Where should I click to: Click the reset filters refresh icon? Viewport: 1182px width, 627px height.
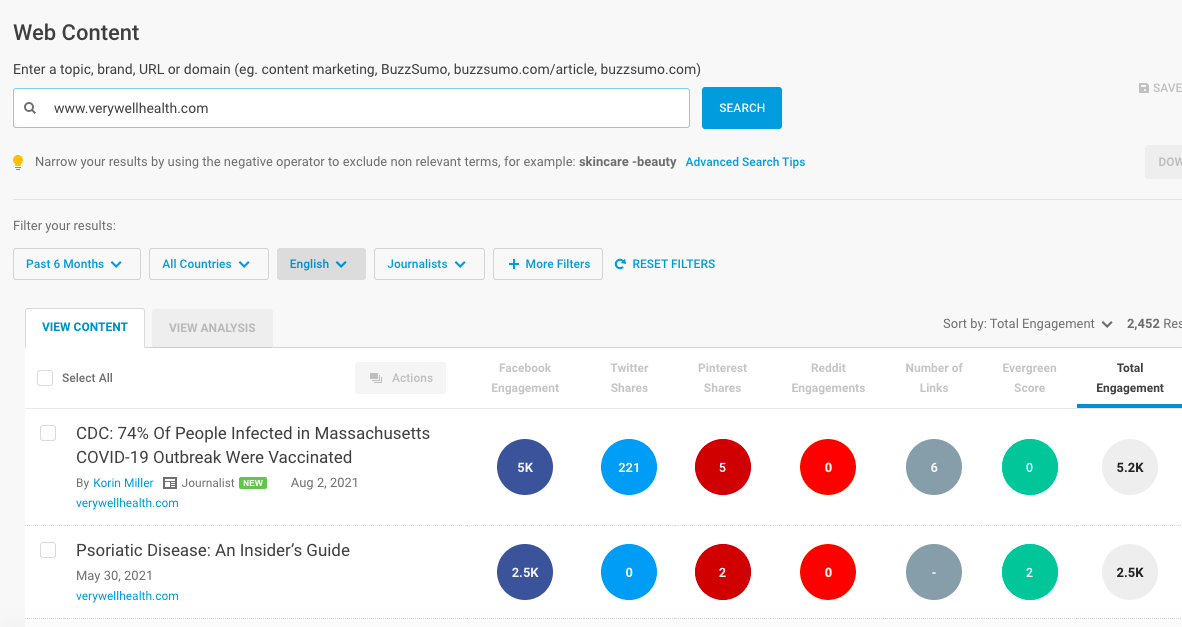[620, 264]
